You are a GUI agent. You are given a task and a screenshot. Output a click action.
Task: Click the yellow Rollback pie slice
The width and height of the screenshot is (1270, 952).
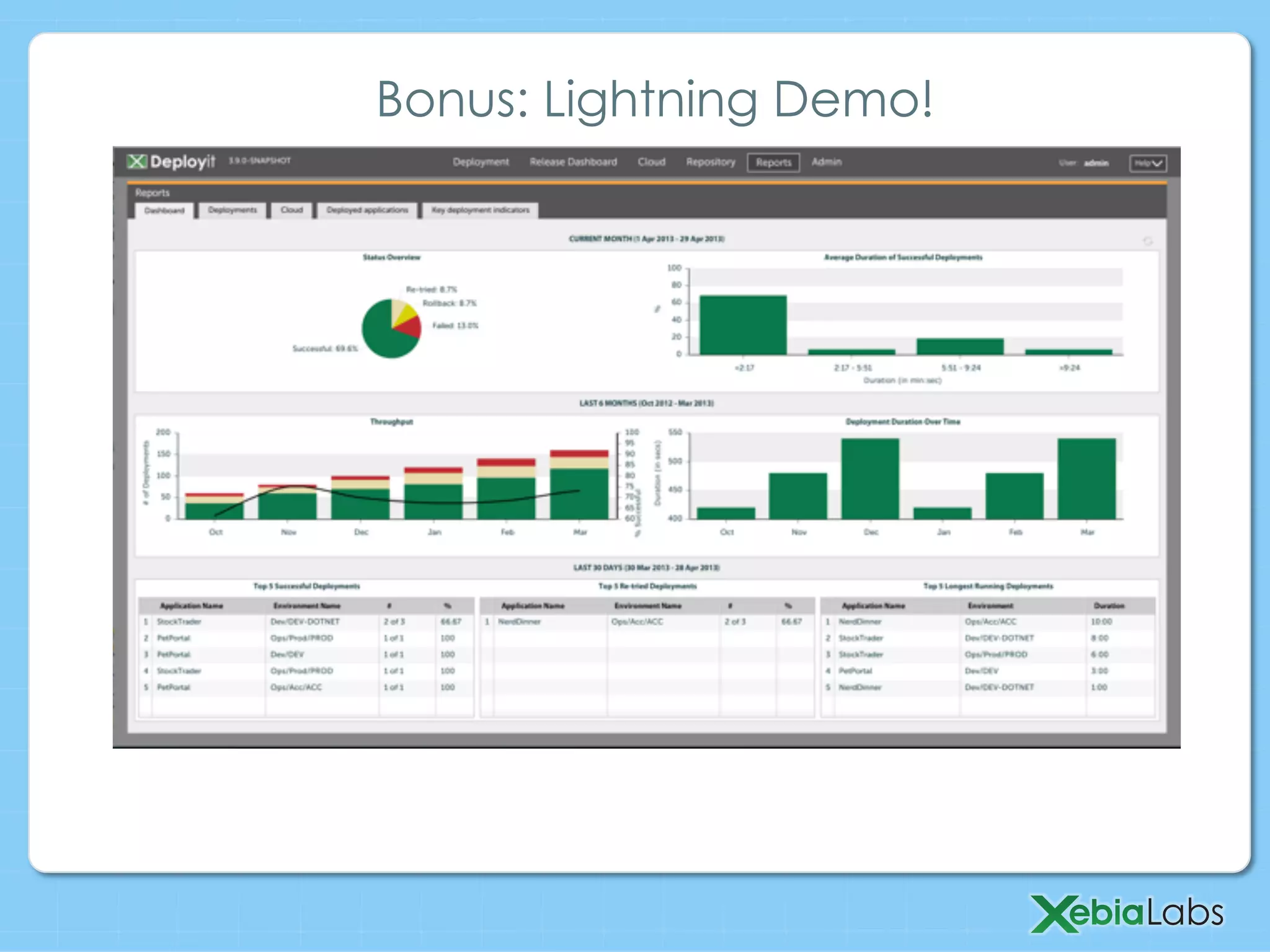(x=406, y=314)
